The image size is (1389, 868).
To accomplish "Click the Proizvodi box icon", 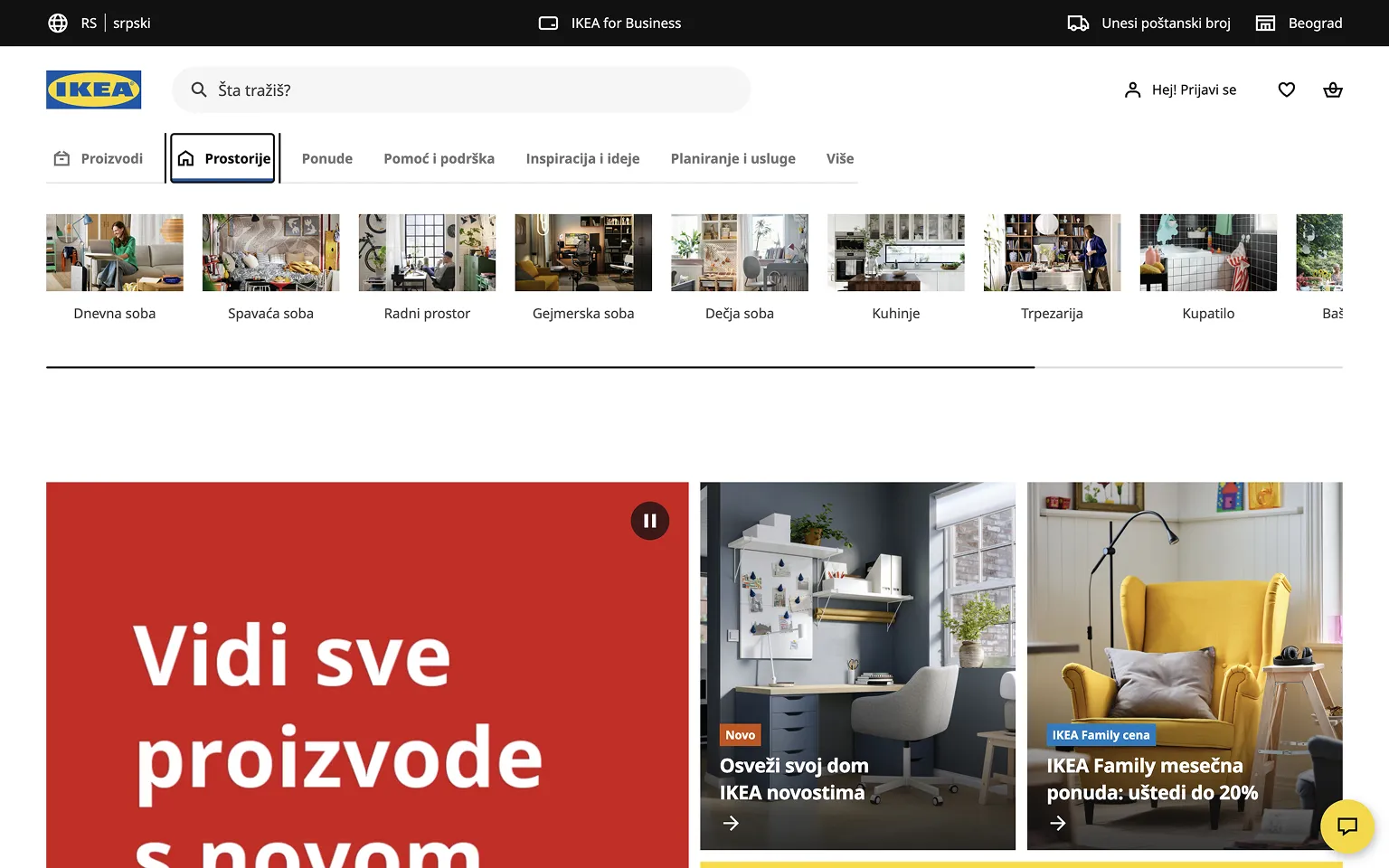I will tap(61, 158).
